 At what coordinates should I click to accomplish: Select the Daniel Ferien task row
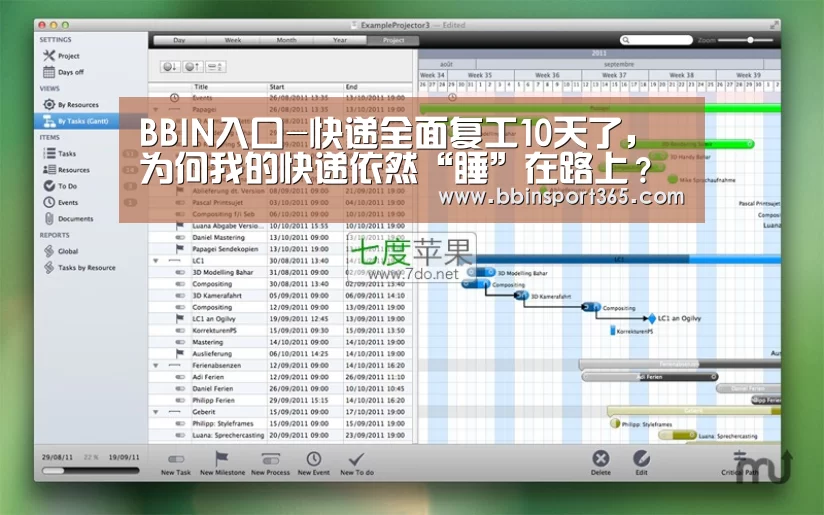pos(281,388)
